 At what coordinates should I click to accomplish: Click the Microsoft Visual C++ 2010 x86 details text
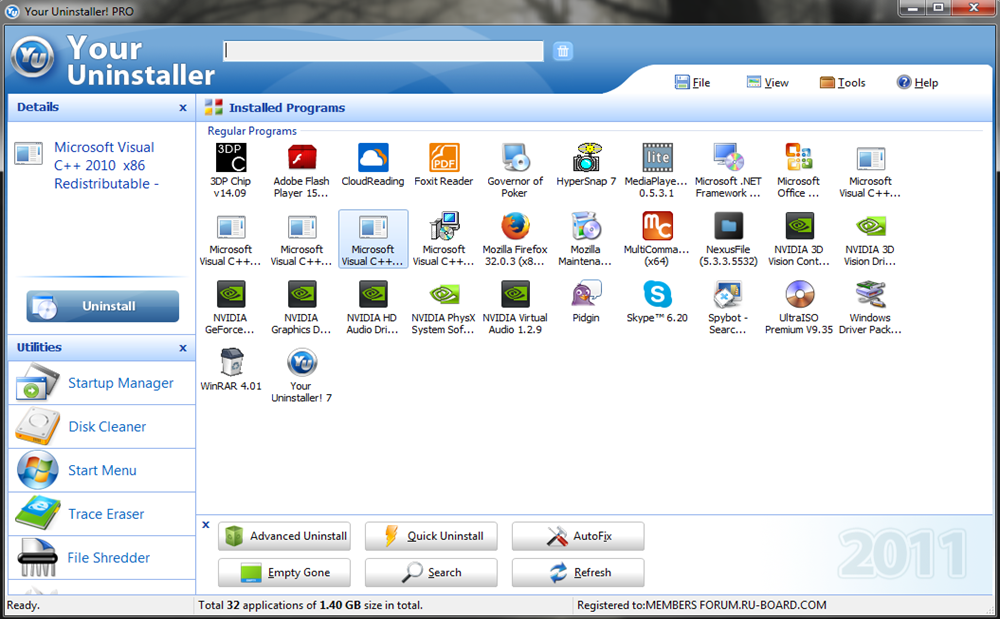click(x=105, y=165)
